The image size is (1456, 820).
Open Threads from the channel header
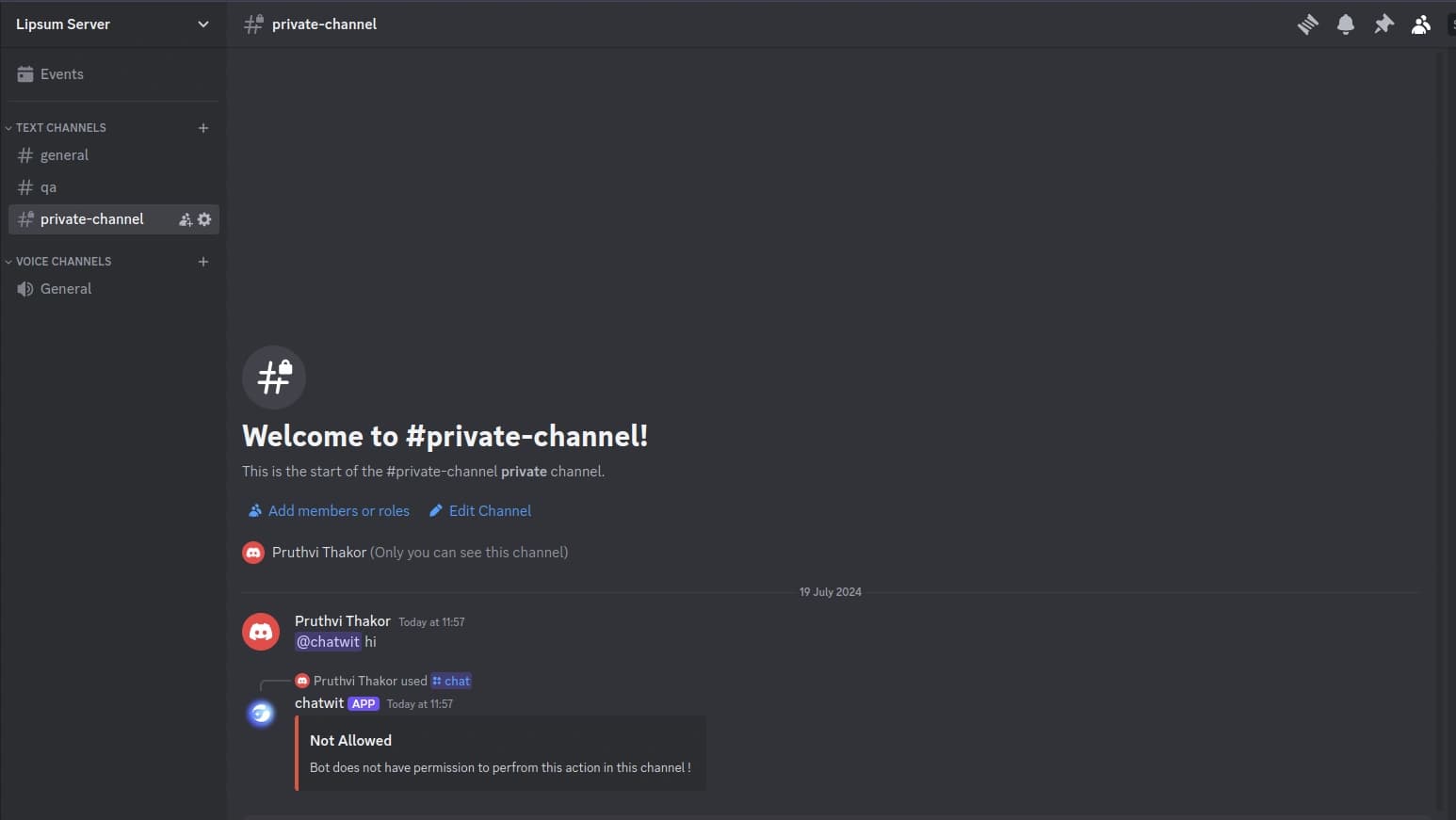1307,24
